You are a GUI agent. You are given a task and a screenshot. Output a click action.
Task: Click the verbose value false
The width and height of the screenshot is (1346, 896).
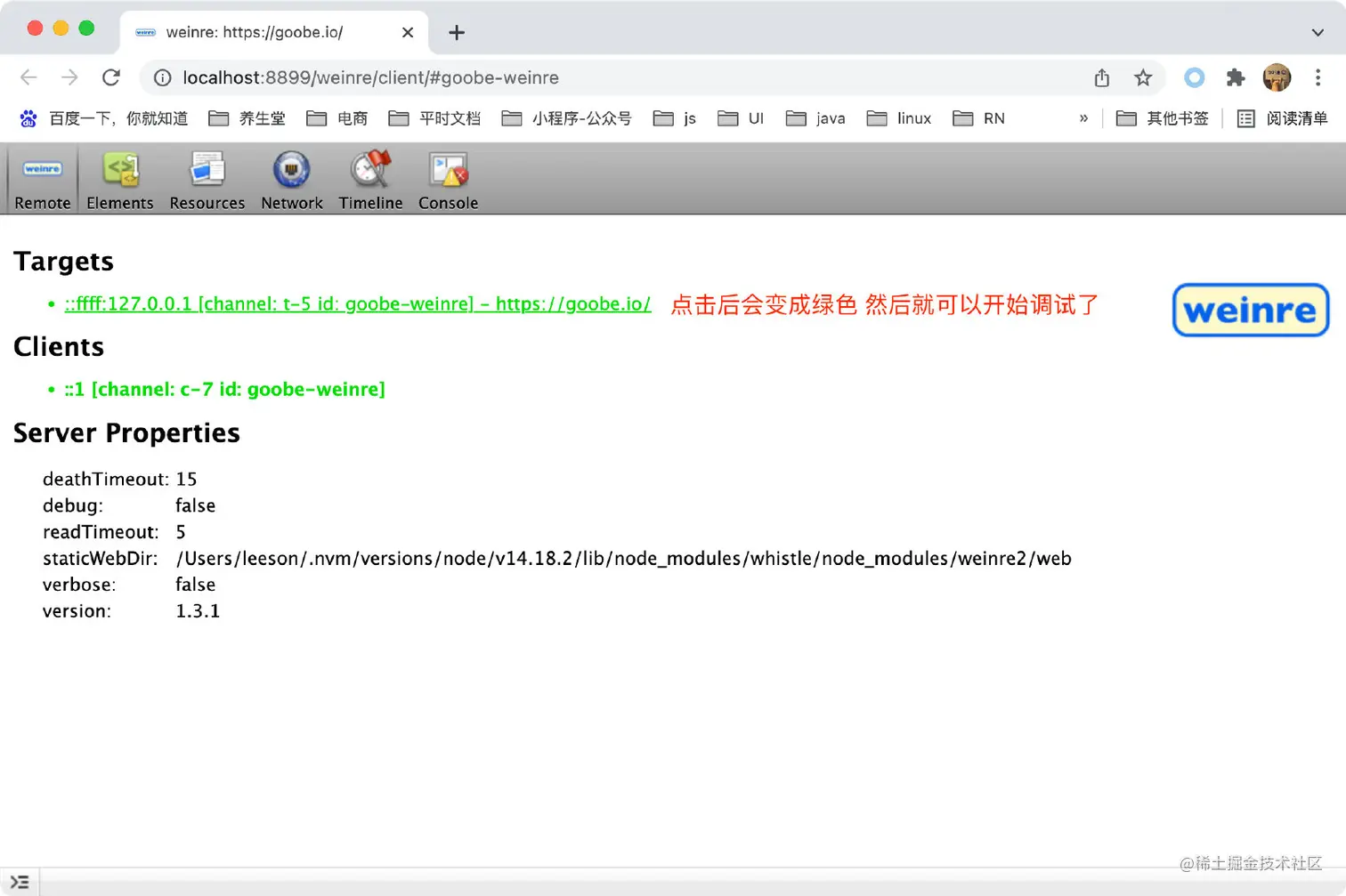(195, 585)
